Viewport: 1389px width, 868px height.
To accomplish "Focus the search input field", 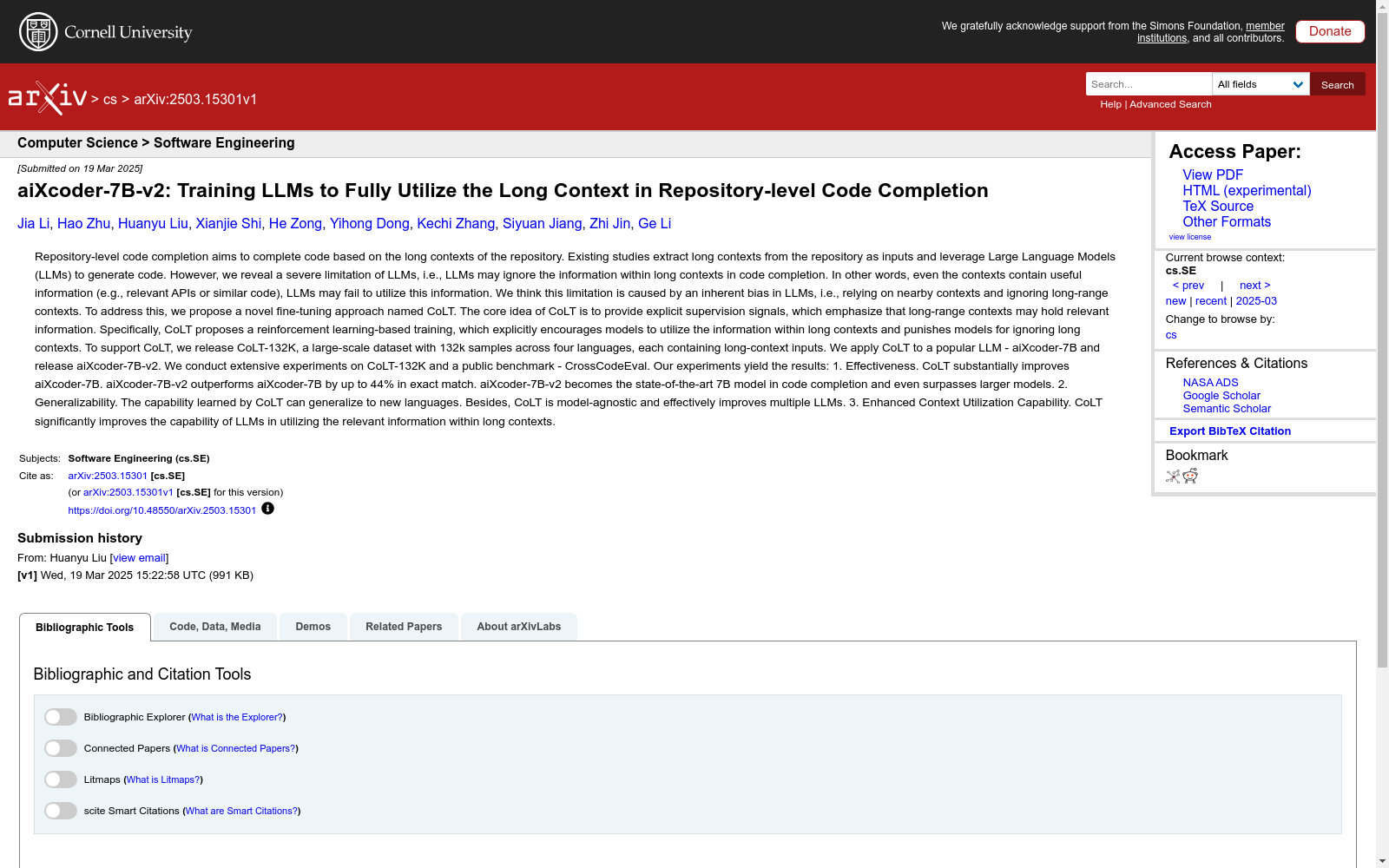I will click(1149, 84).
